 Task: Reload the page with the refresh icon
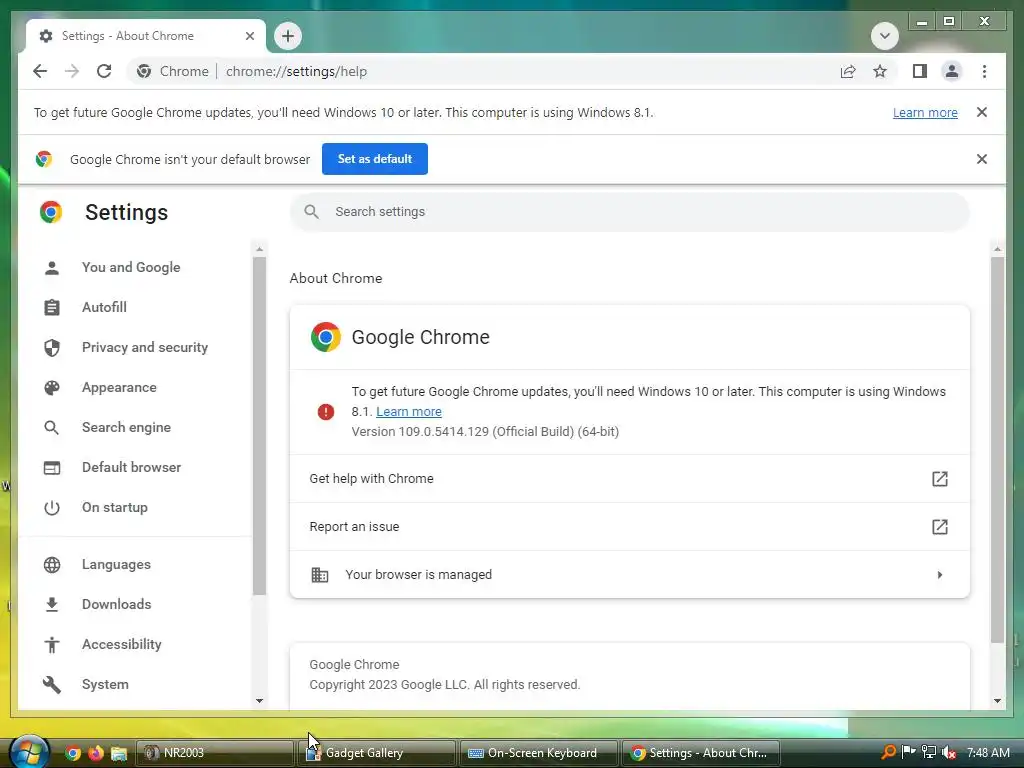tap(104, 71)
